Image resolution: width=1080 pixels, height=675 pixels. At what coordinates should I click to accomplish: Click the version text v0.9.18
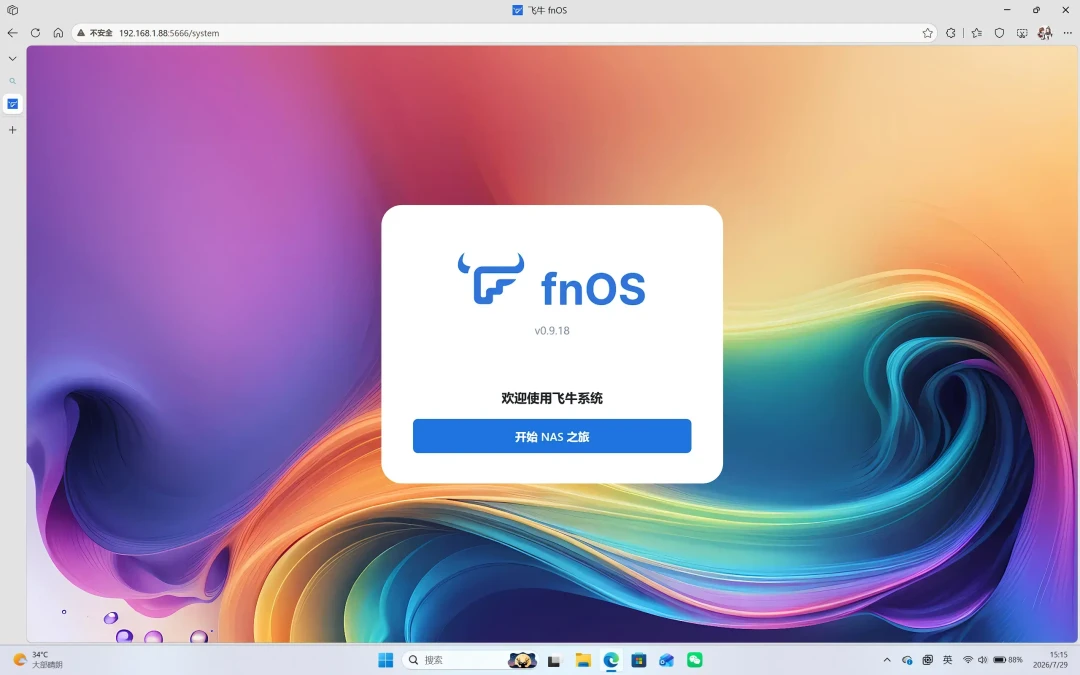coord(552,331)
